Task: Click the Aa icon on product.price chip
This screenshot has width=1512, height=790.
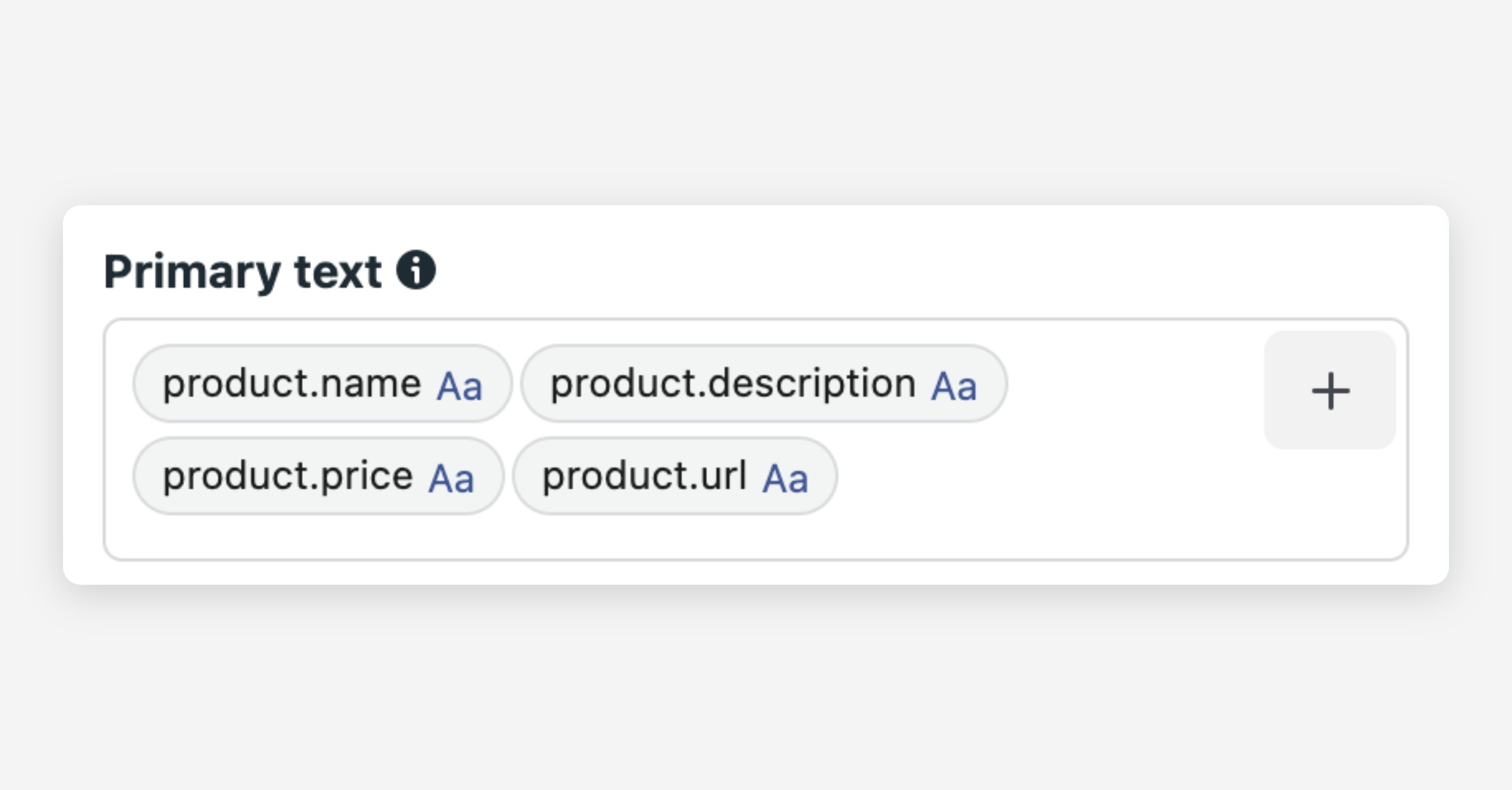Action: [451, 478]
